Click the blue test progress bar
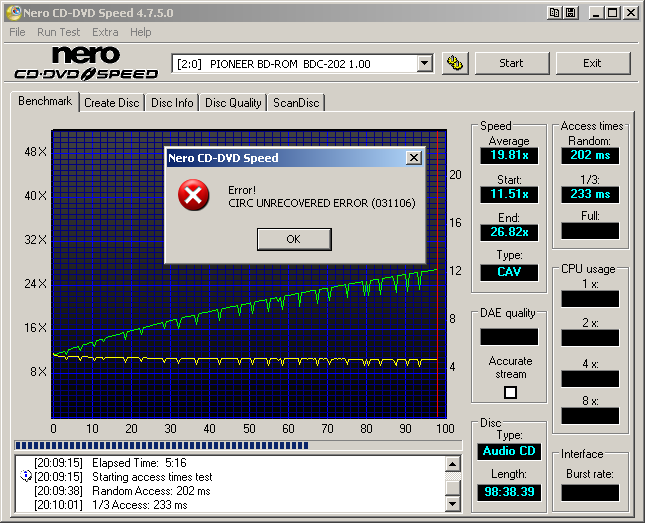 (x=162, y=445)
